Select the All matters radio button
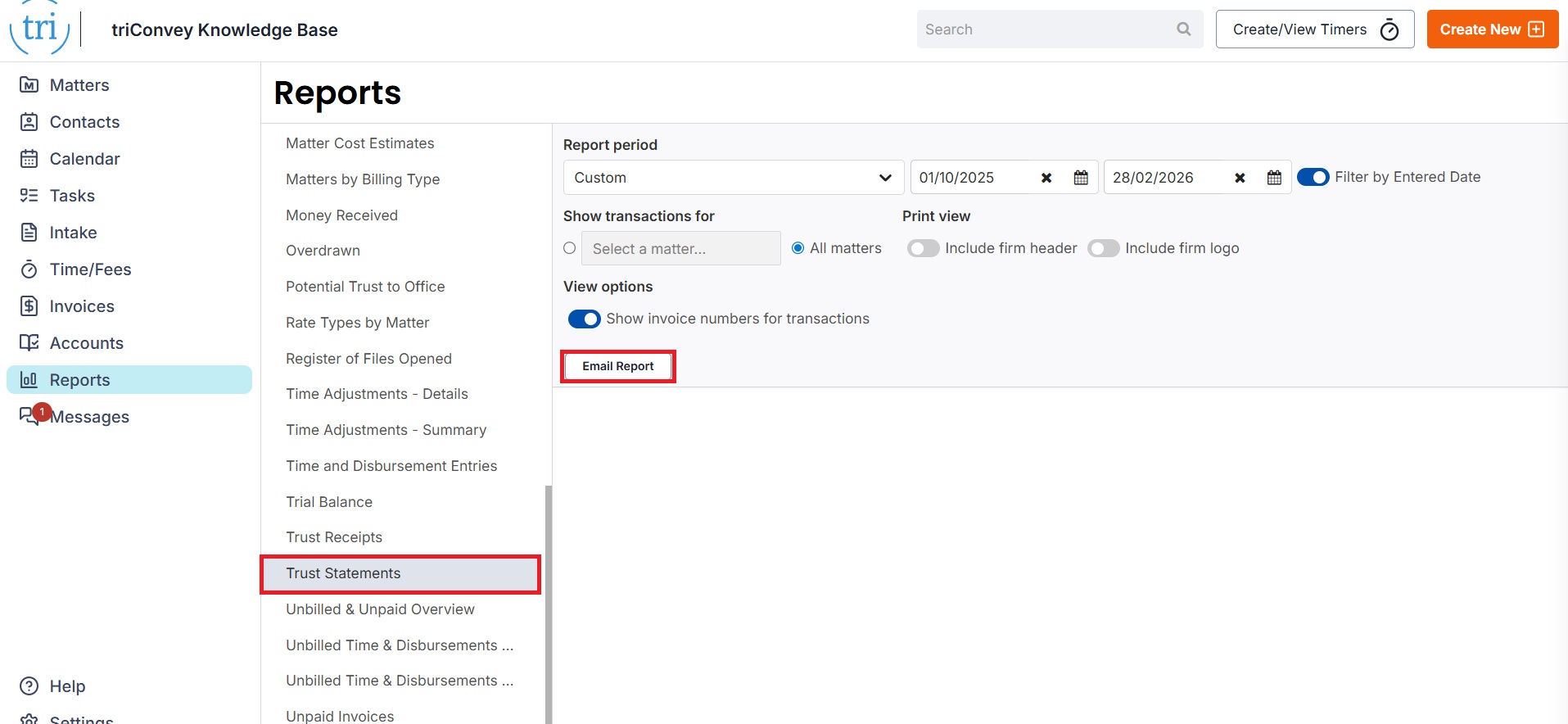The image size is (1568, 724). [x=798, y=248]
